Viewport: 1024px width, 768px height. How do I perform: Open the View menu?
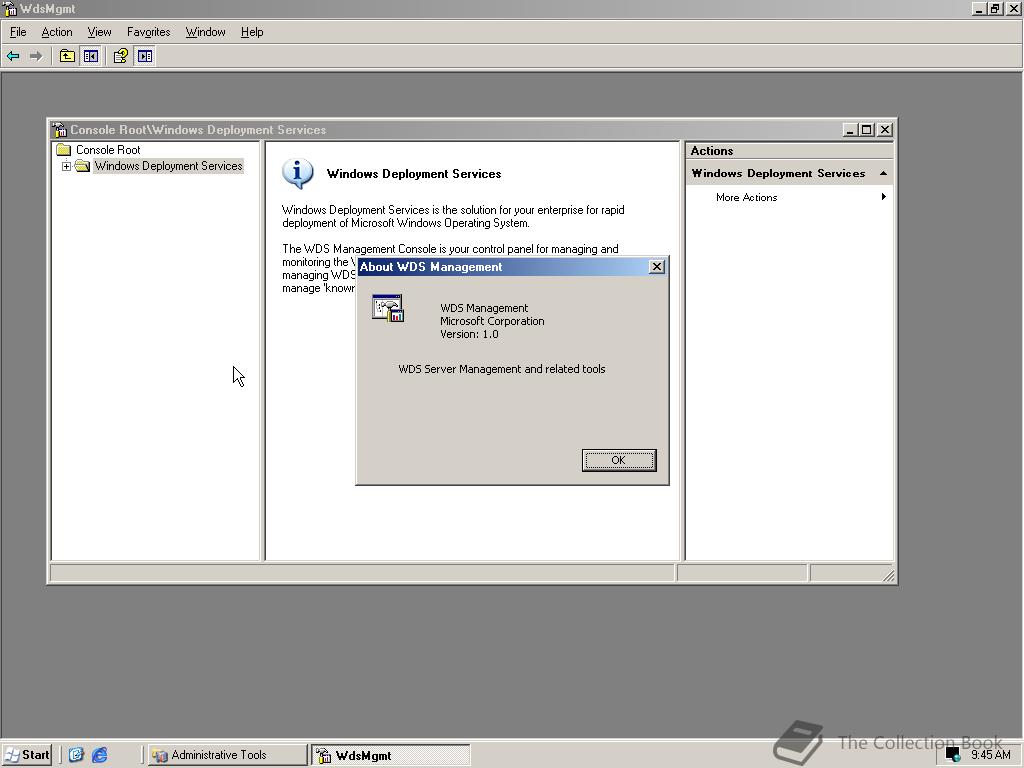point(99,32)
